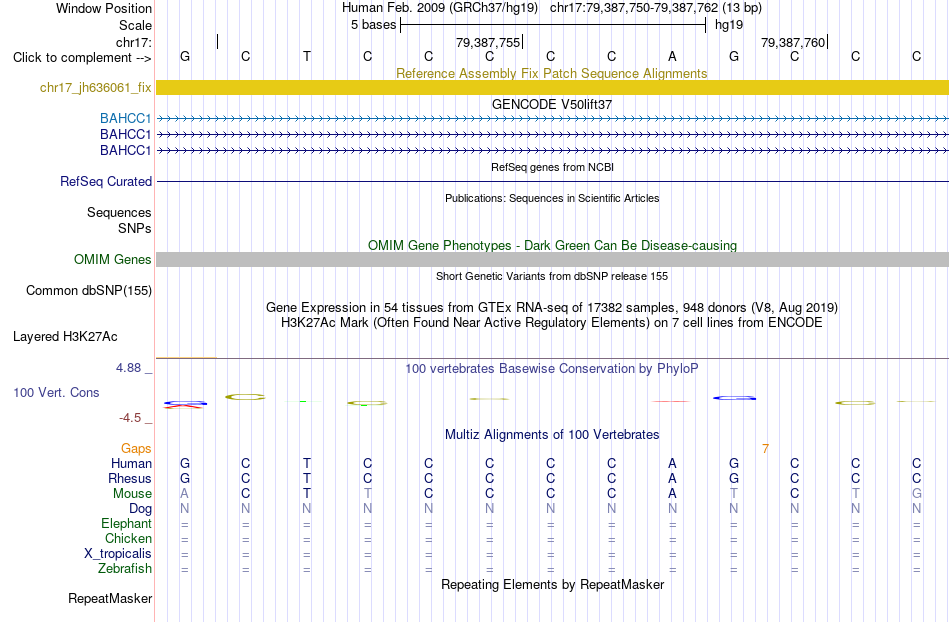This screenshot has width=950, height=622.
Task: Click the 79,387,760 position marker
Action: tap(793, 42)
